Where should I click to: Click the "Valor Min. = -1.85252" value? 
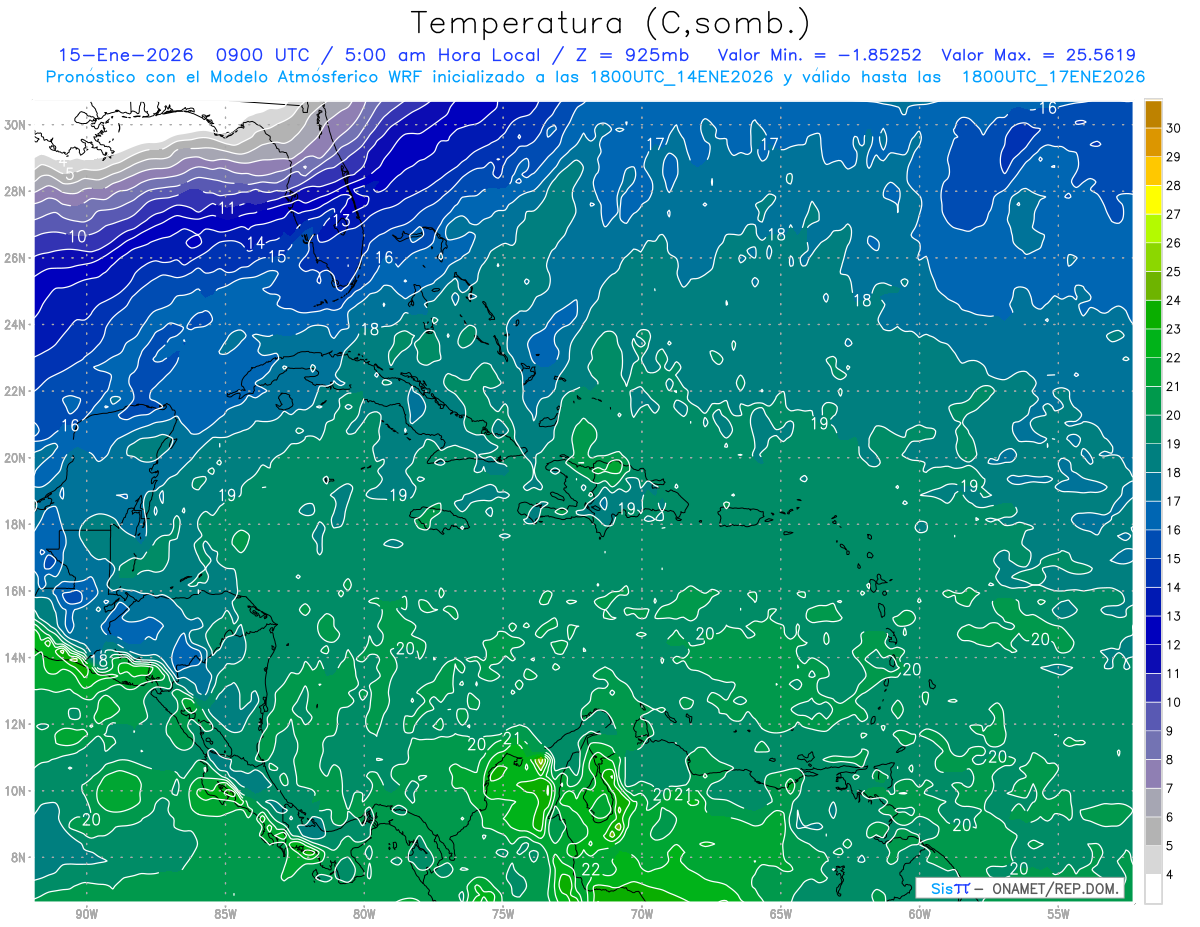tap(820, 55)
